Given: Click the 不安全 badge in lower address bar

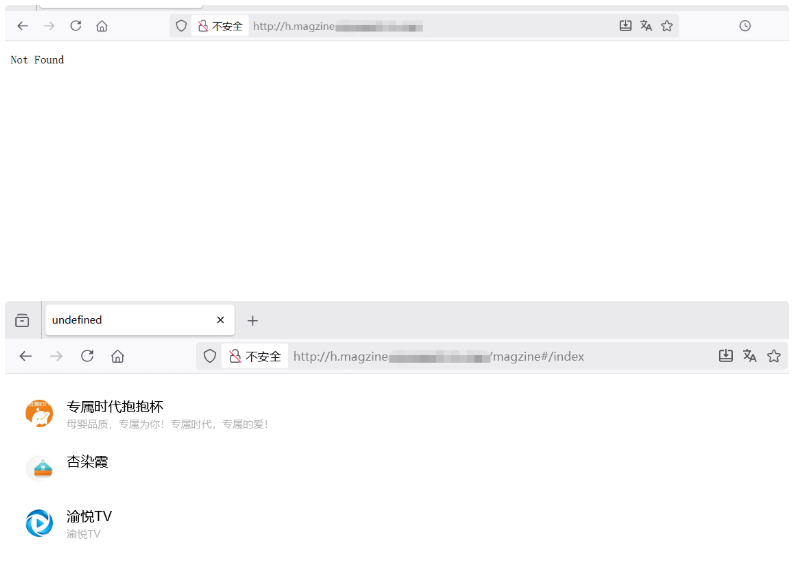Looking at the screenshot, I should point(255,356).
